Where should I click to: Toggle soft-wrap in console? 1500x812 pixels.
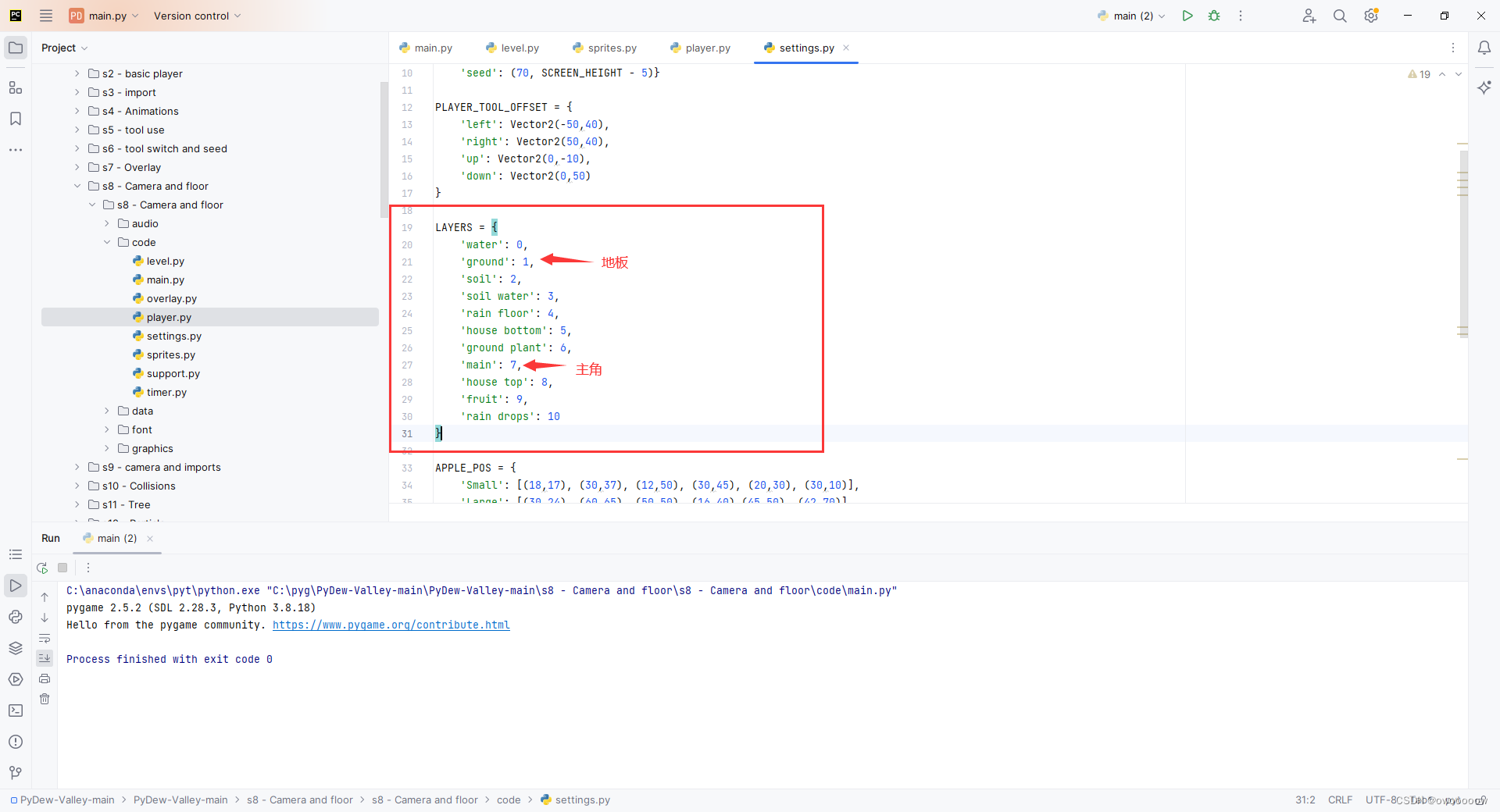point(45,638)
